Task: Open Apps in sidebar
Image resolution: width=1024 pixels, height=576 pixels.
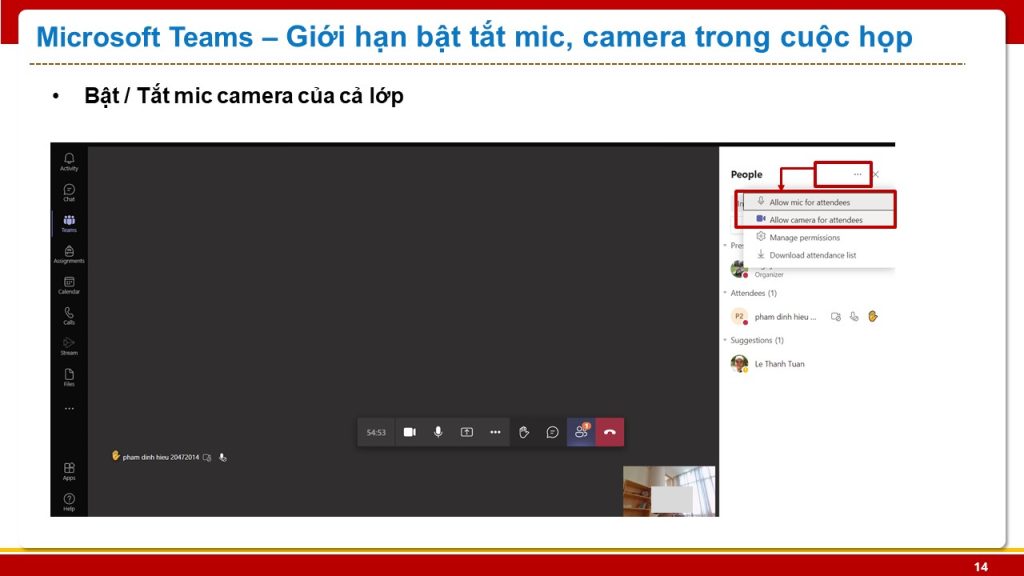Action: point(69,471)
